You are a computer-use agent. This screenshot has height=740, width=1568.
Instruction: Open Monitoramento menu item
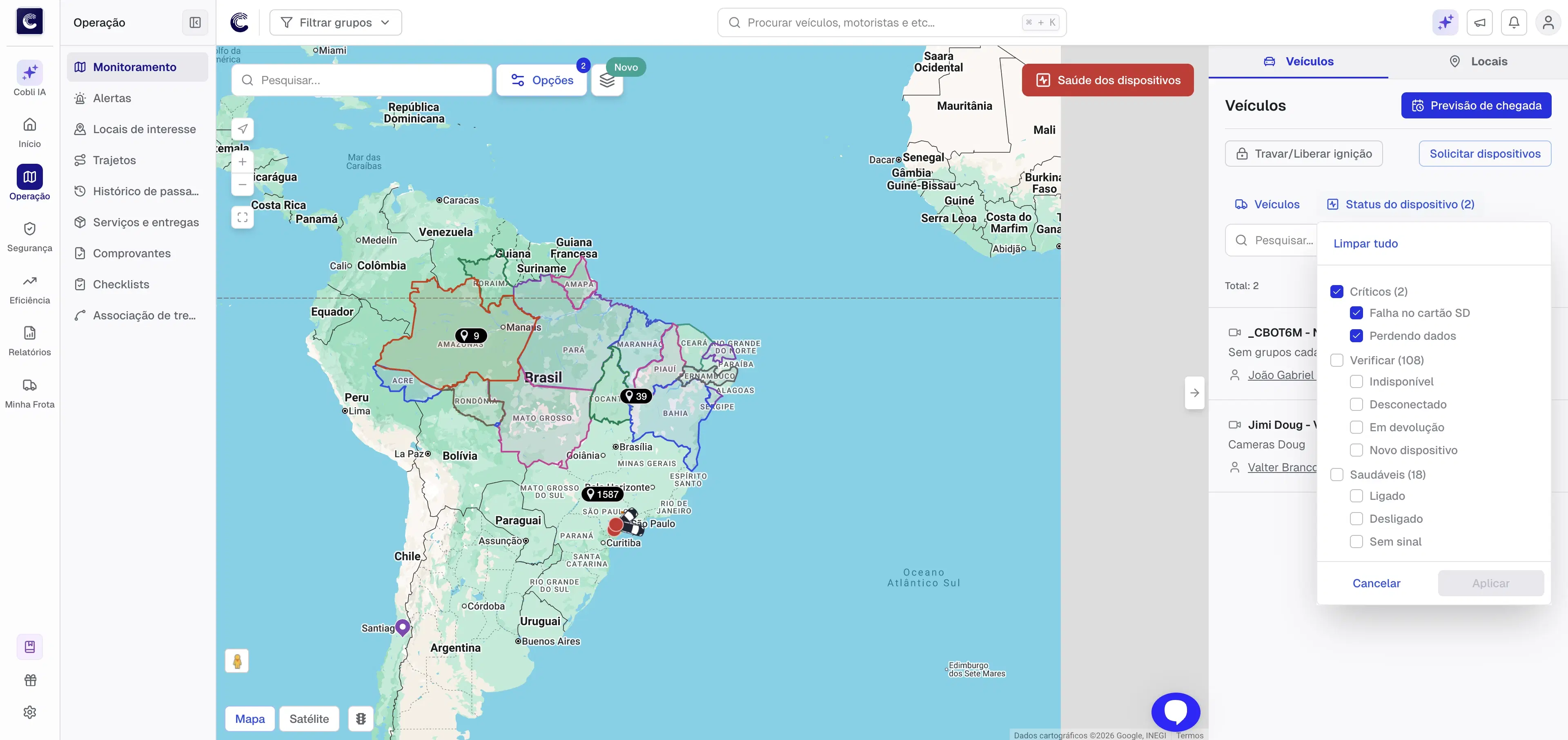pos(138,67)
